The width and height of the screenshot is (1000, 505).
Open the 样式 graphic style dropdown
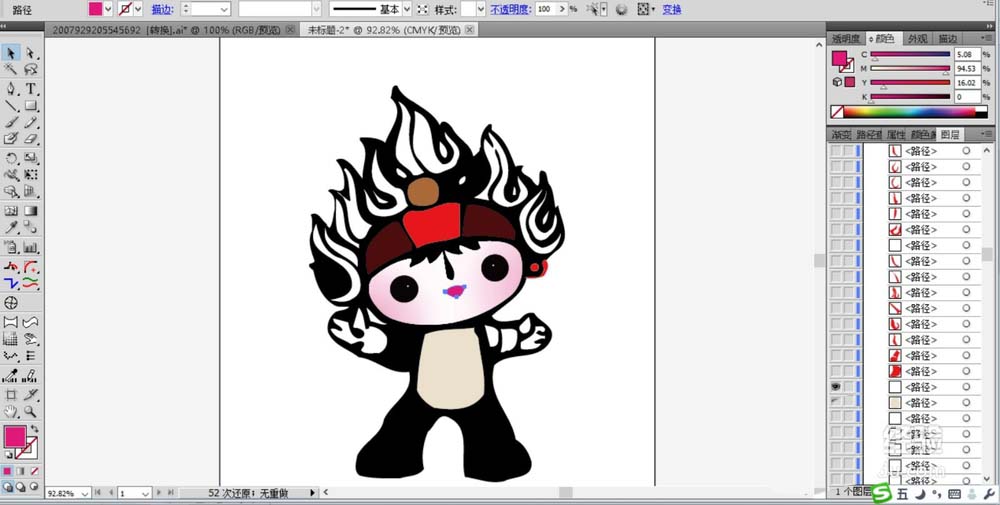point(481,9)
